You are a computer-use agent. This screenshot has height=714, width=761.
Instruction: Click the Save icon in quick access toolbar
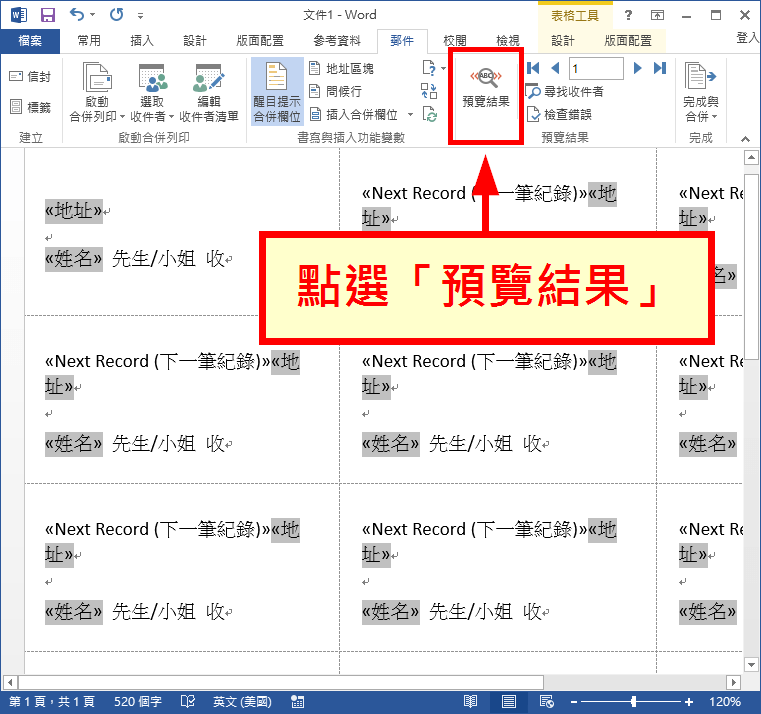click(x=48, y=15)
